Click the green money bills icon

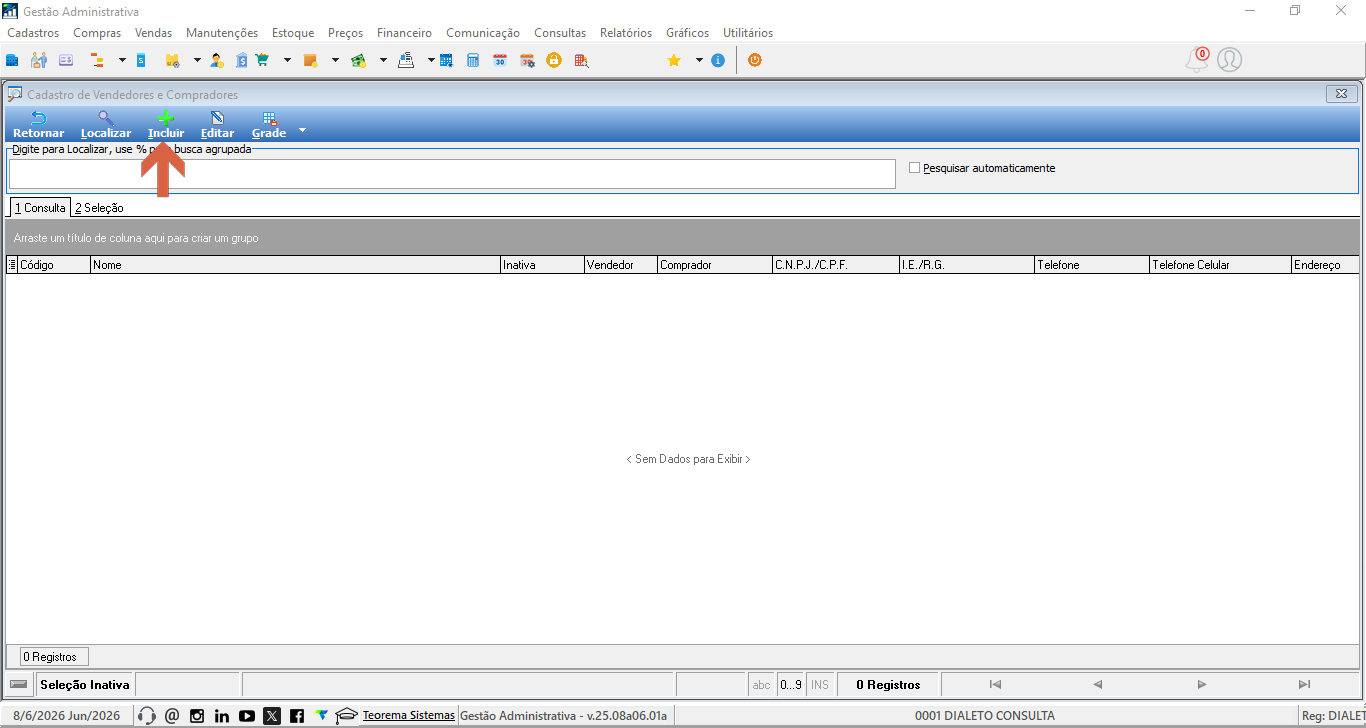(358, 60)
